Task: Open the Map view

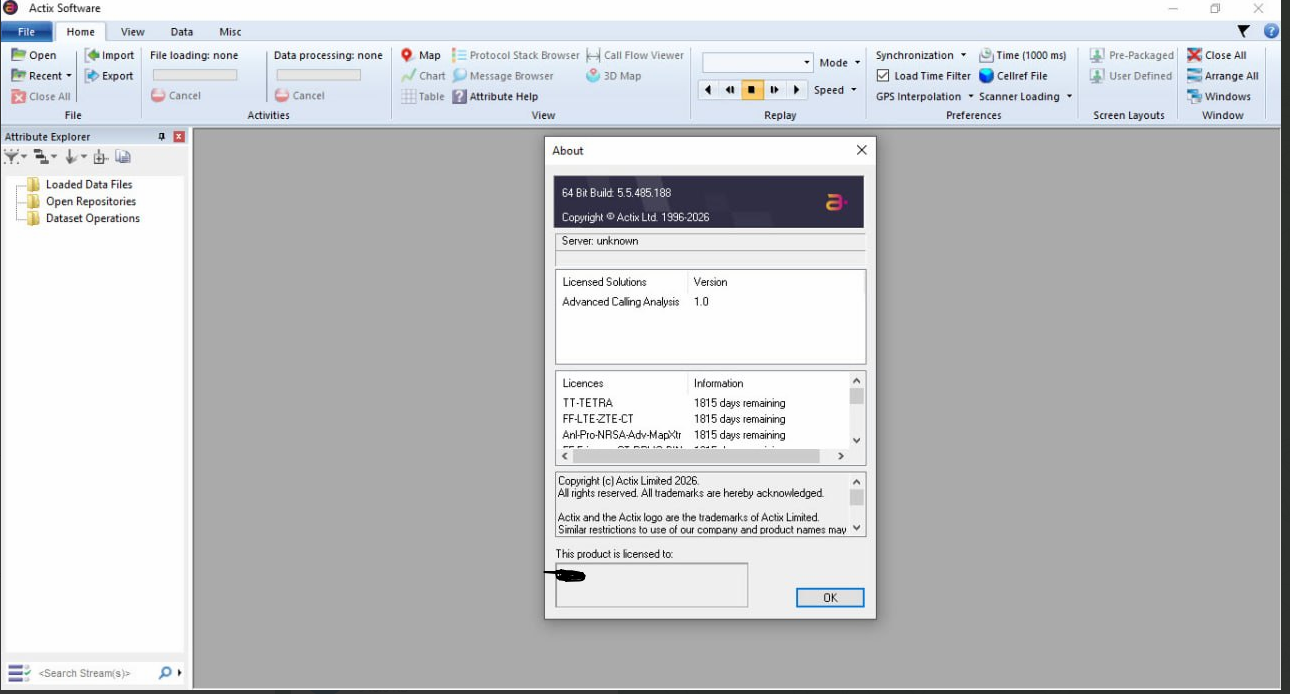Action: (x=421, y=55)
